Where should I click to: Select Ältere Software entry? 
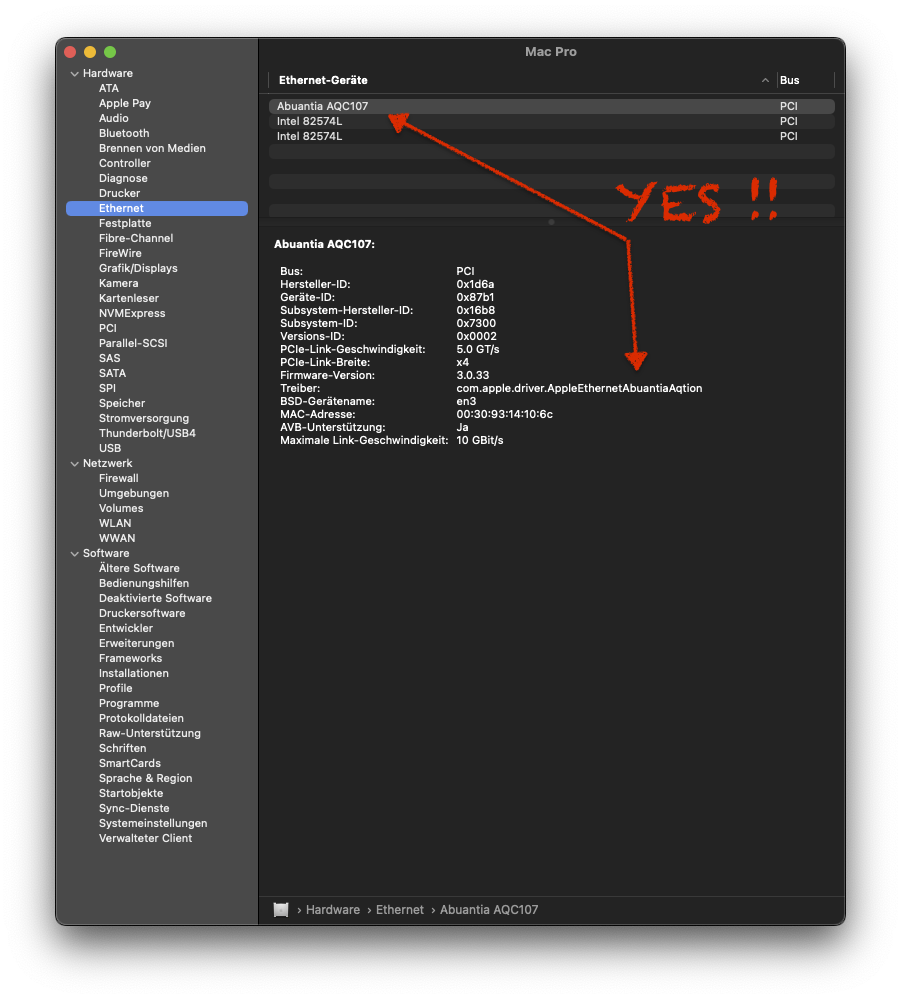click(139, 568)
